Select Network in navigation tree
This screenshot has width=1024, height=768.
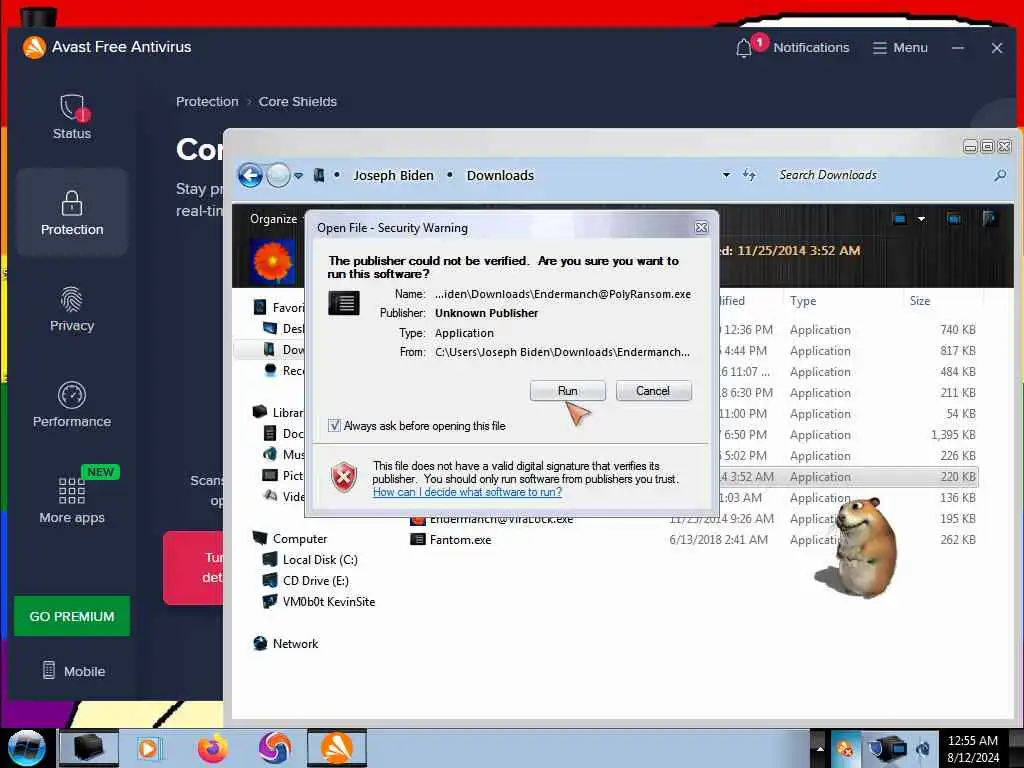[295, 643]
